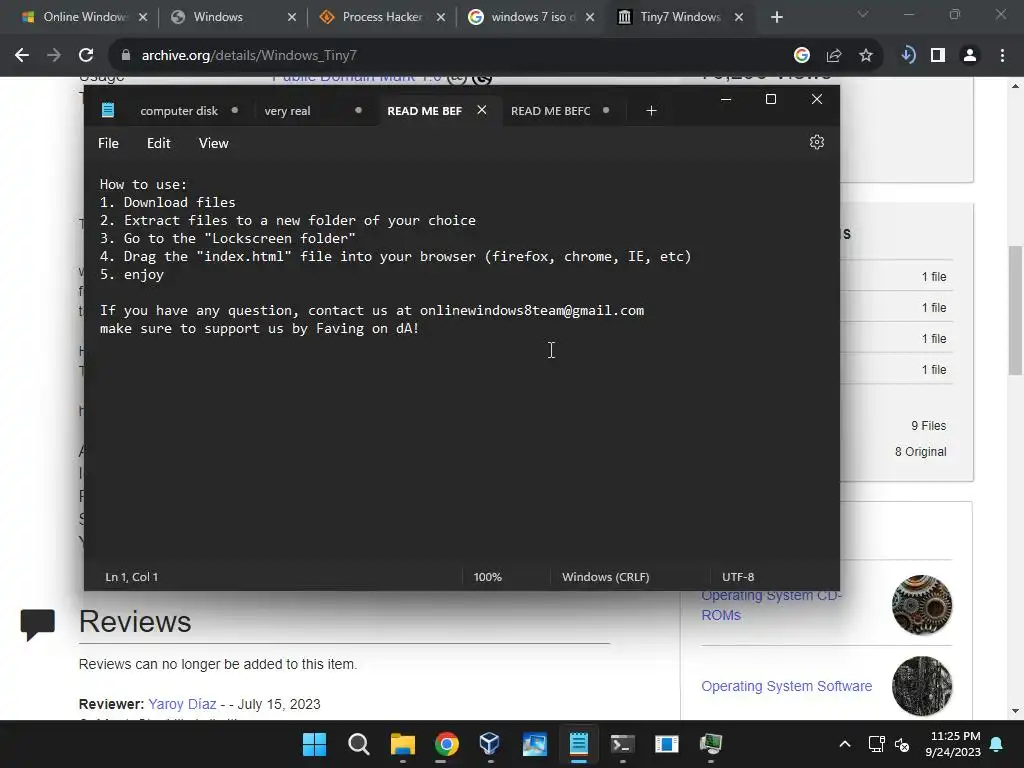Open VirtualBox from taskbar
The width and height of the screenshot is (1024, 768).
tap(489, 744)
